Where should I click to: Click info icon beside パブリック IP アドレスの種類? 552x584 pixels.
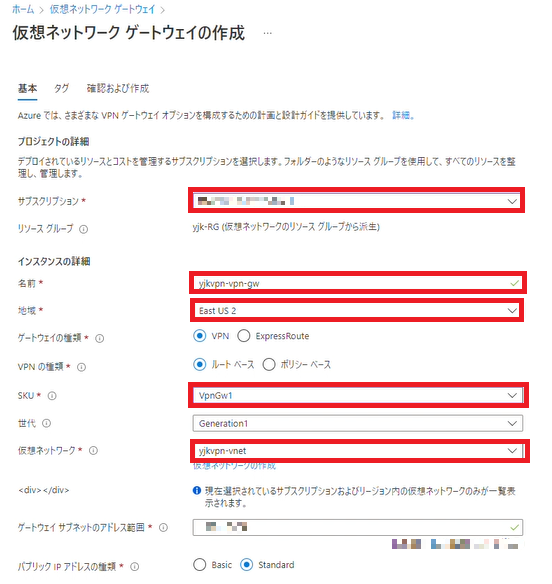tap(135, 566)
